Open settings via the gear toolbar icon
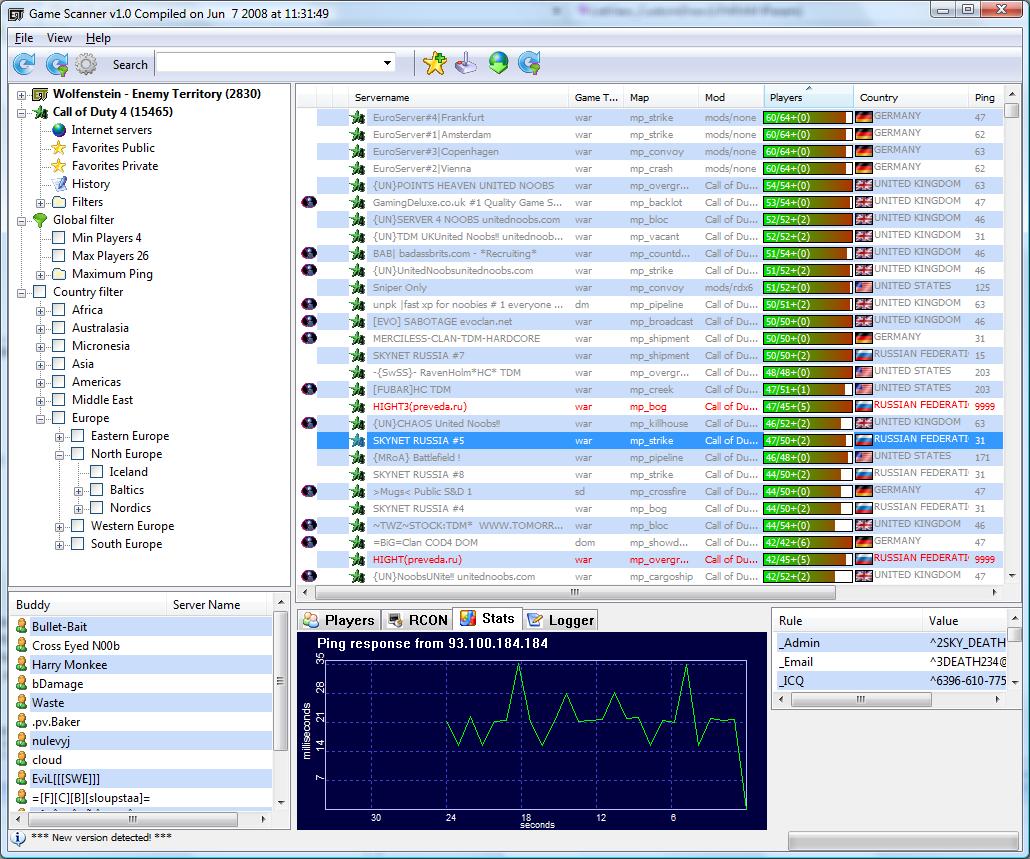1030x859 pixels. click(x=86, y=64)
